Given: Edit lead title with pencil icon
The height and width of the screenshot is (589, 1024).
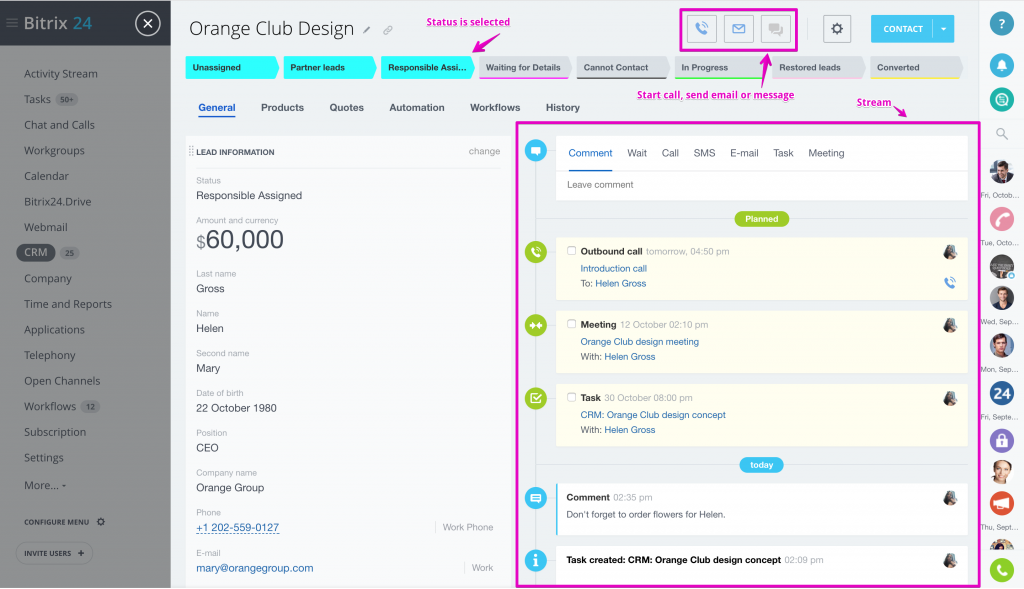Looking at the screenshot, I should click(x=367, y=30).
